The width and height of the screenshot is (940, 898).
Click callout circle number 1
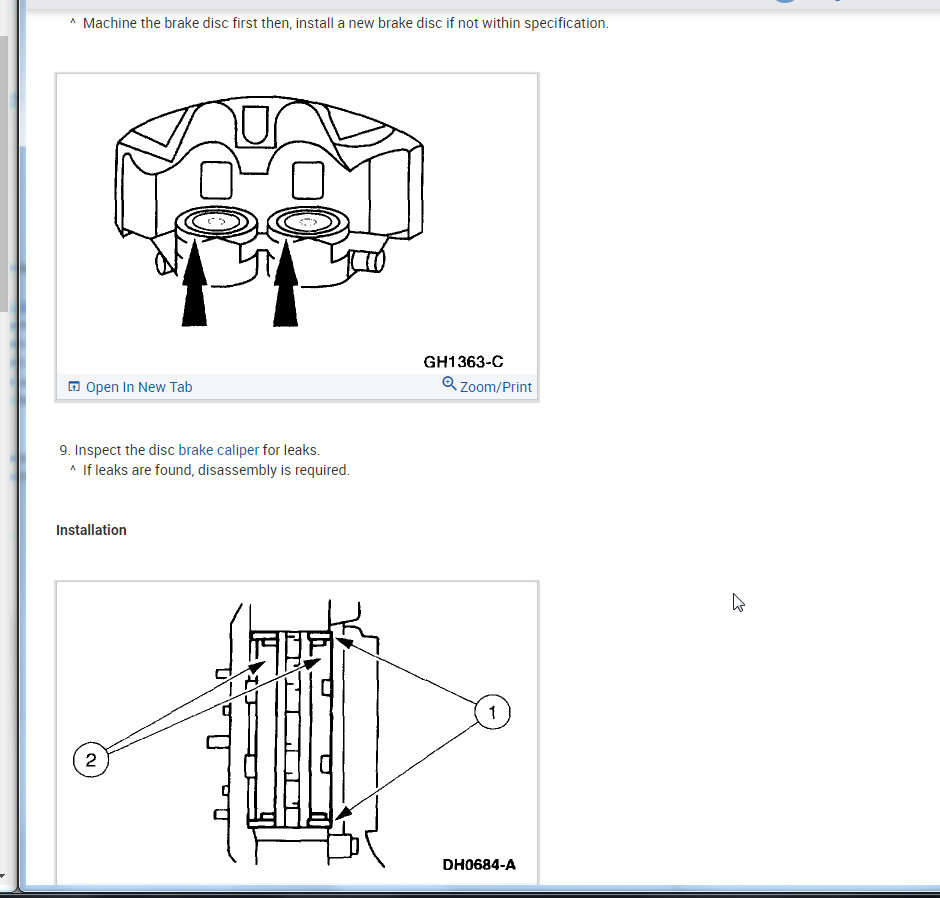click(492, 712)
